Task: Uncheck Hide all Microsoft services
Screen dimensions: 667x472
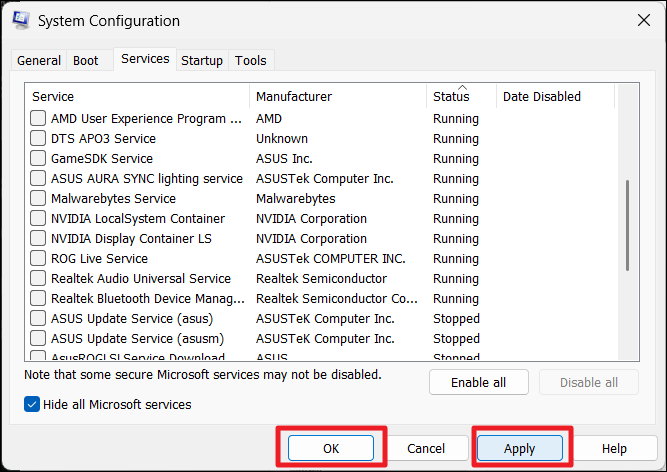Action: (x=33, y=405)
